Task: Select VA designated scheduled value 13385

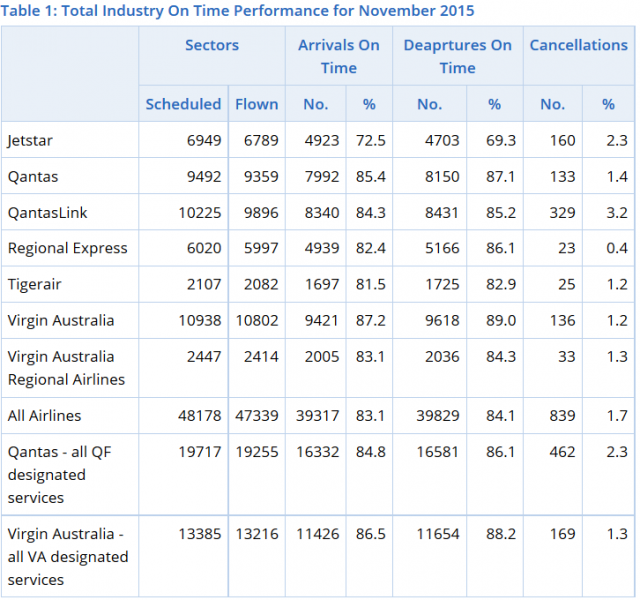Action: 200,534
